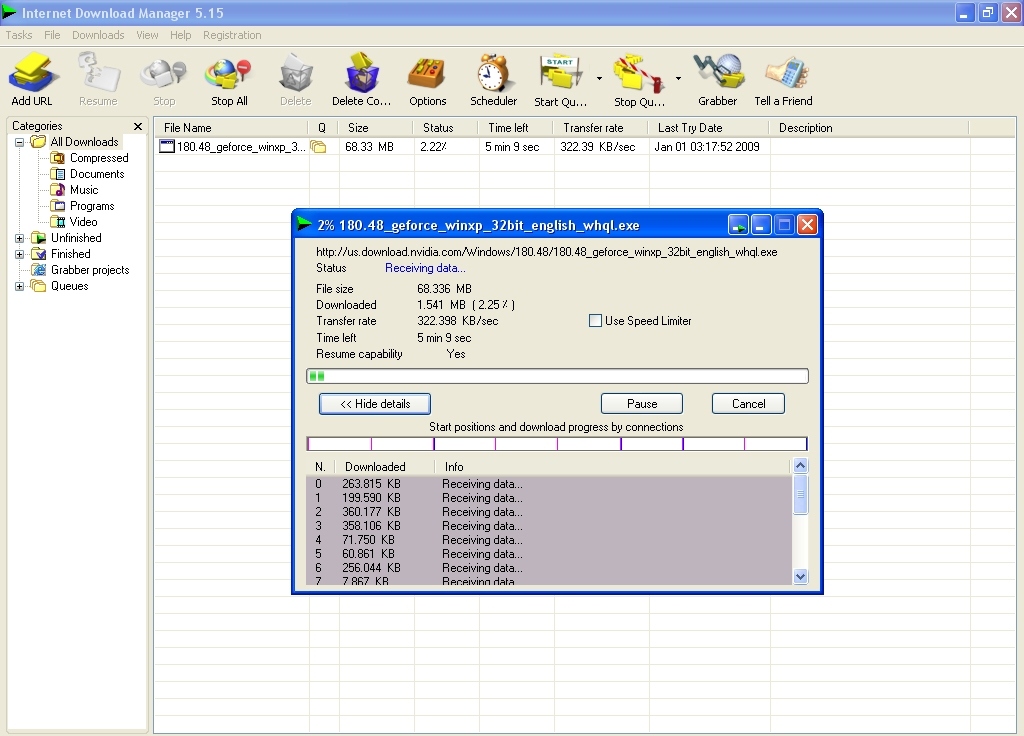Select connection row 0 with 263.815 KB
Image resolution: width=1024 pixels, height=736 pixels.
click(x=549, y=484)
